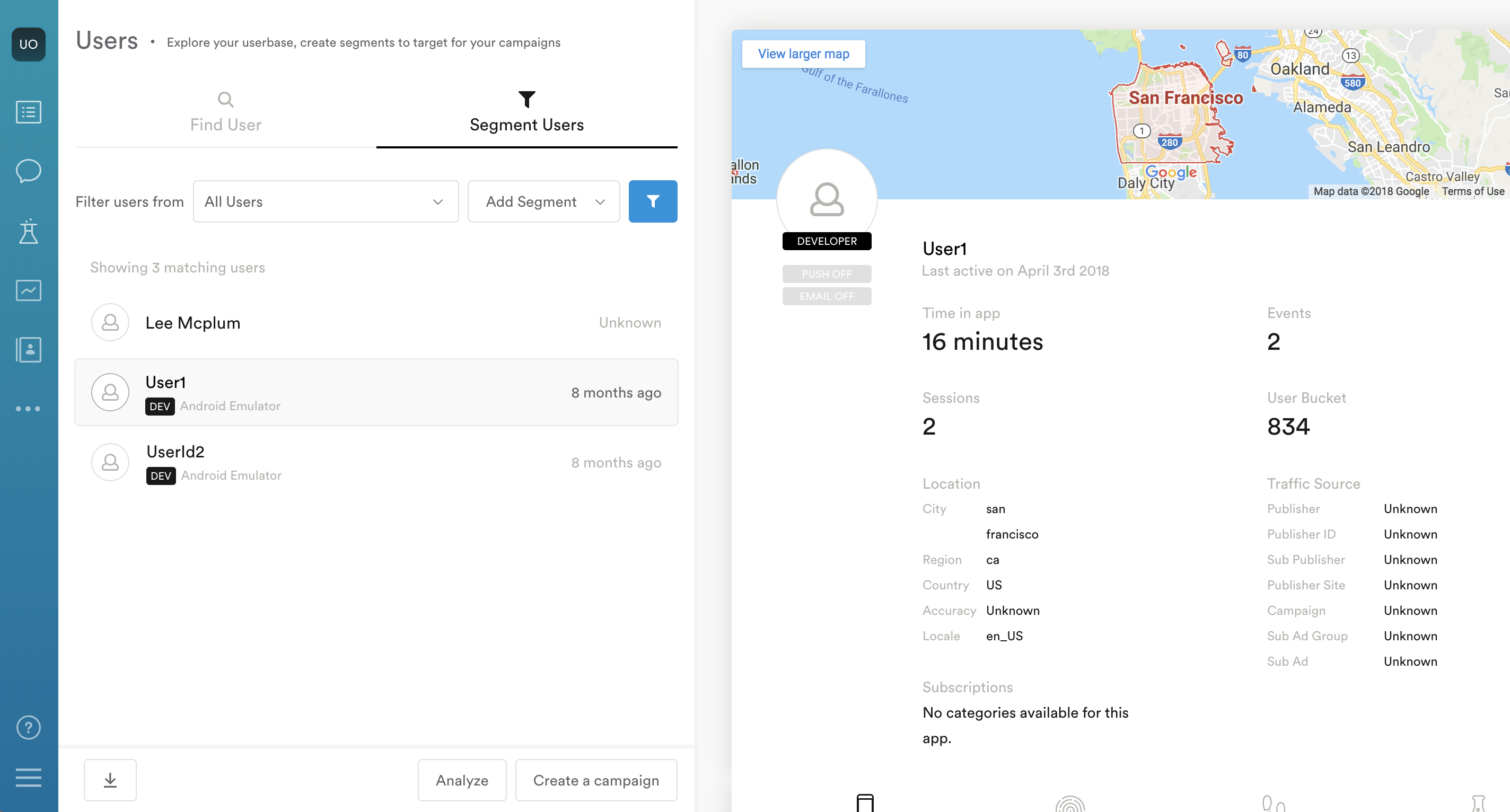Screen dimensions: 1510x812
Task: Click the download export button
Action: point(110,780)
